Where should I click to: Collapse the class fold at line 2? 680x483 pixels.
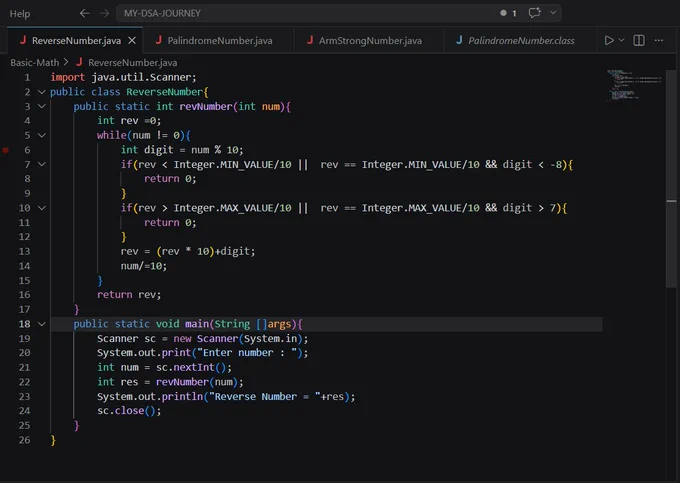[x=42, y=92]
